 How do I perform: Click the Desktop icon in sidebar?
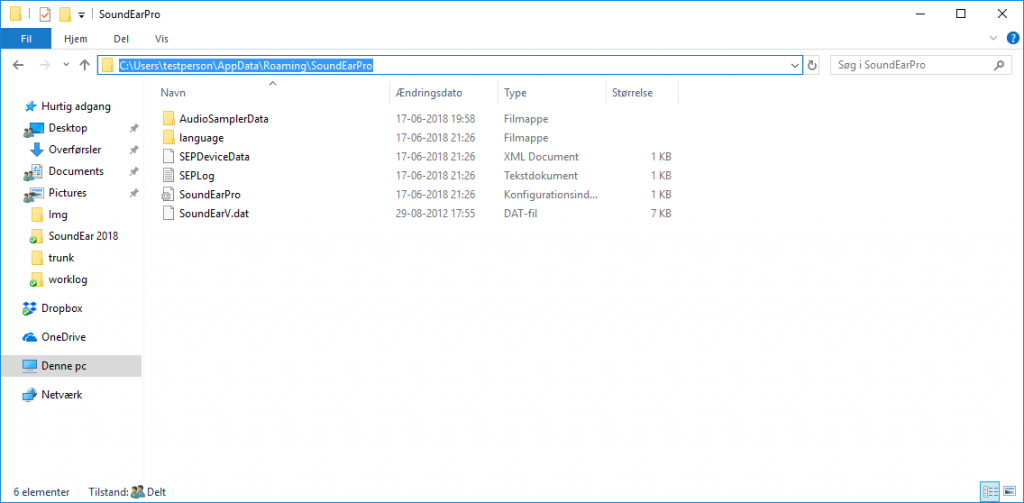coord(32,129)
